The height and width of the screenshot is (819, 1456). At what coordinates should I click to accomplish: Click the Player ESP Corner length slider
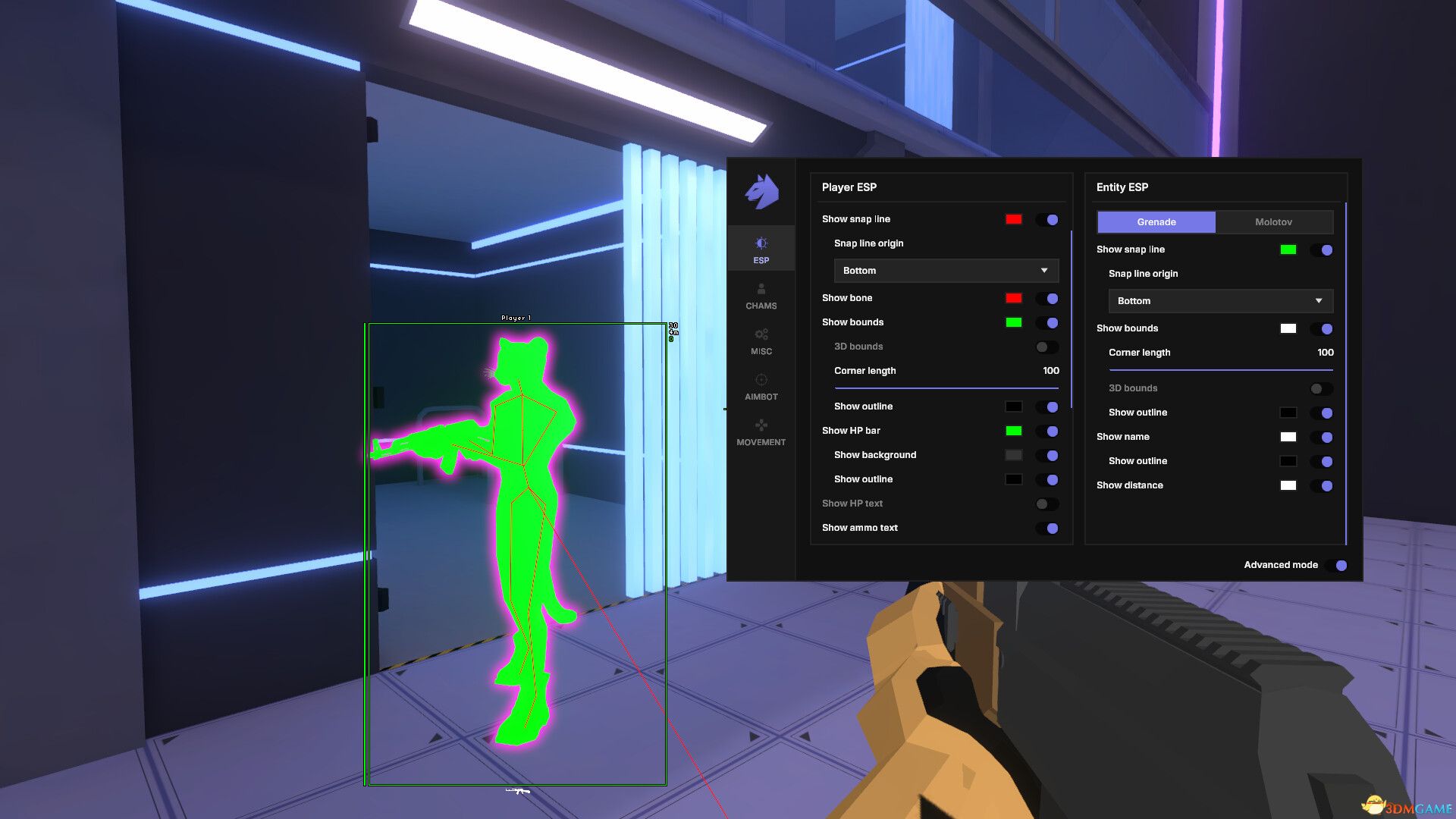pos(946,388)
